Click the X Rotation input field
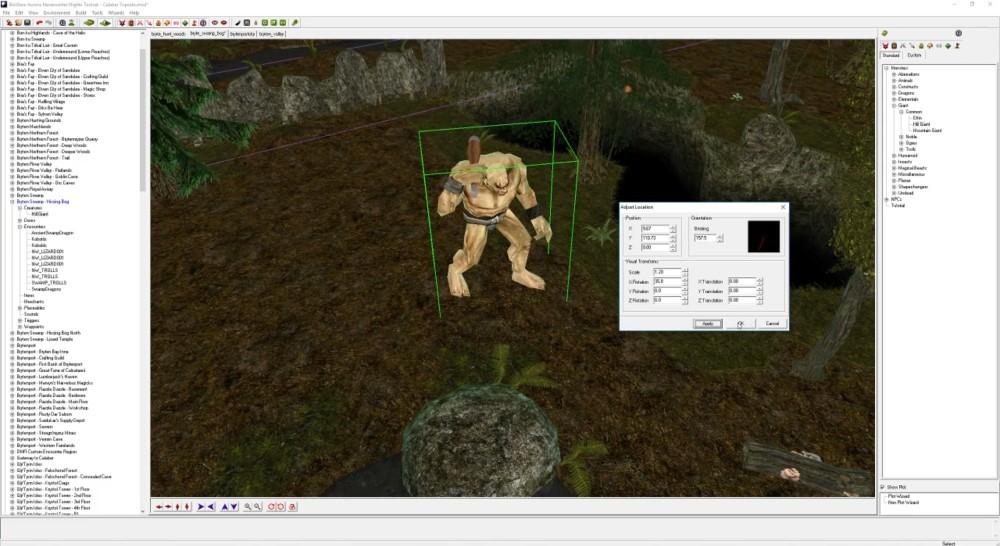 668,281
